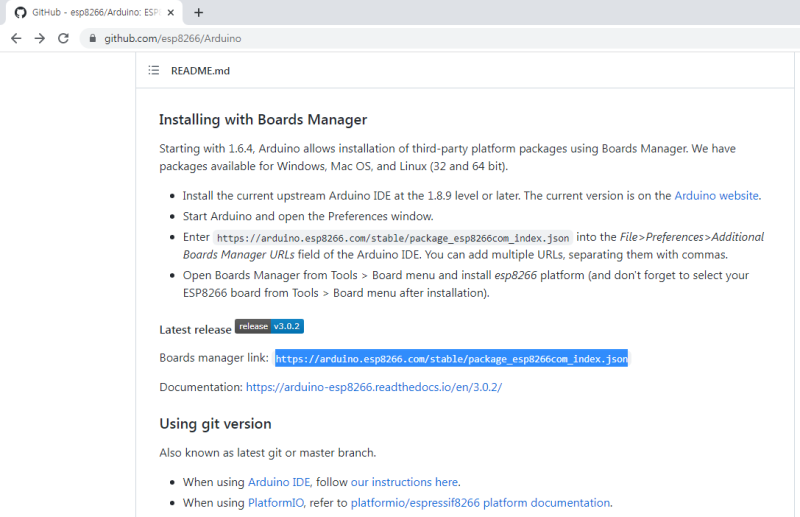Image resolution: width=800 pixels, height=517 pixels.
Task: Follow the 'our instructions here' link
Action: (x=404, y=482)
